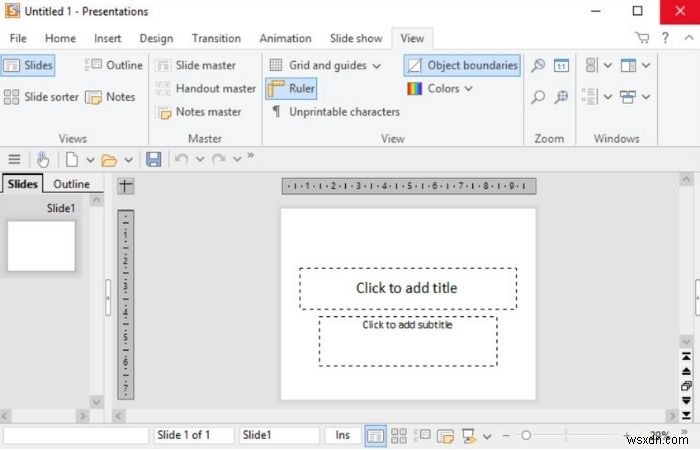Click the ruler origin corner button
This screenshot has height=450, width=700.
pos(125,186)
